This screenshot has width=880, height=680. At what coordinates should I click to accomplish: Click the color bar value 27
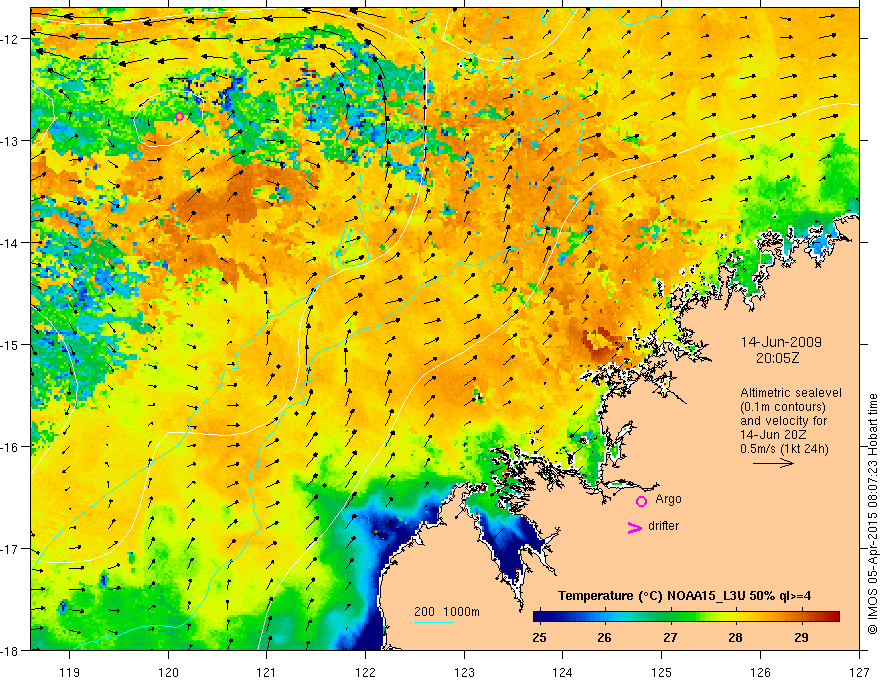670,637
